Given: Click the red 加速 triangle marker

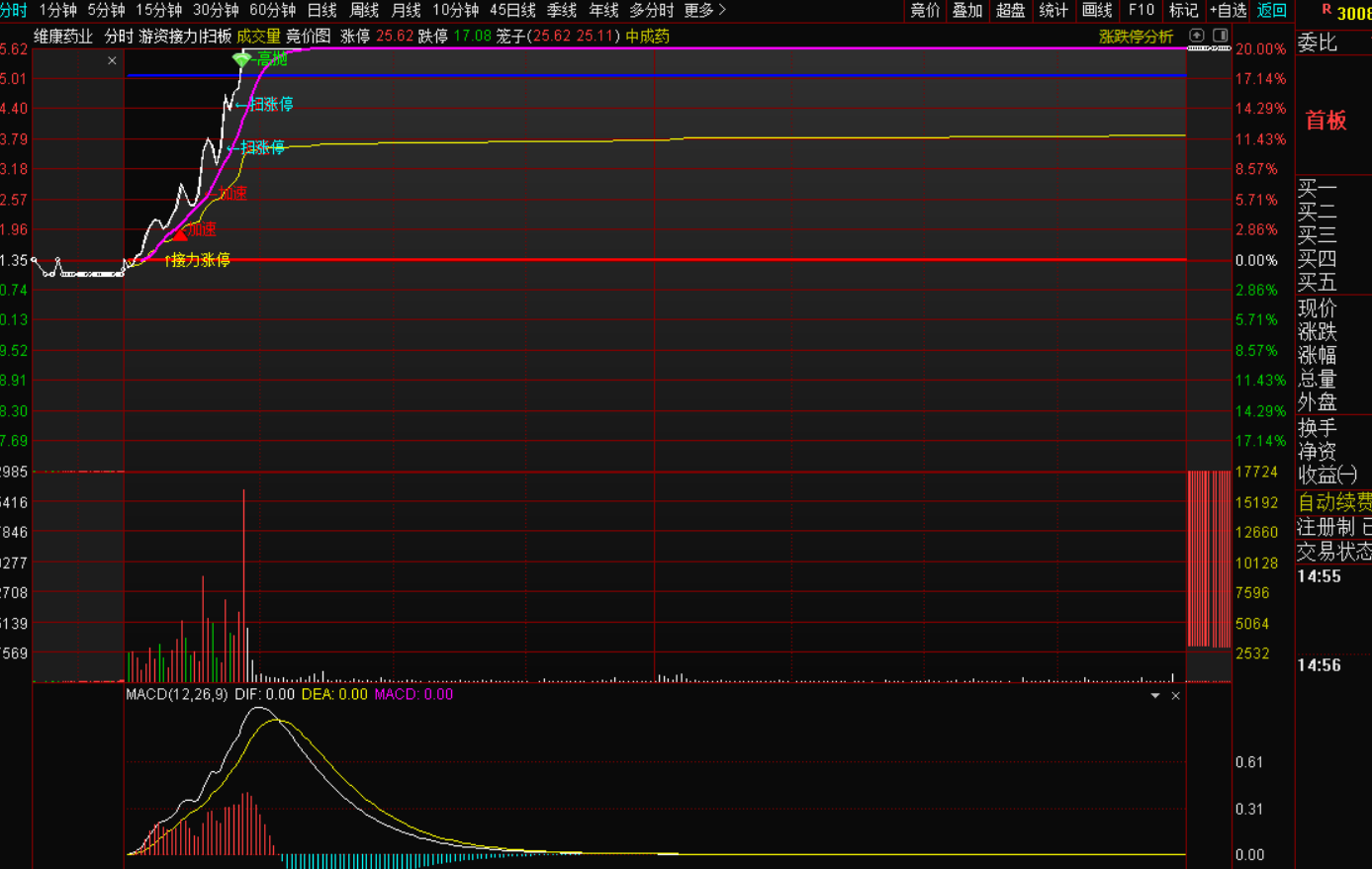Looking at the screenshot, I should coord(179,234).
